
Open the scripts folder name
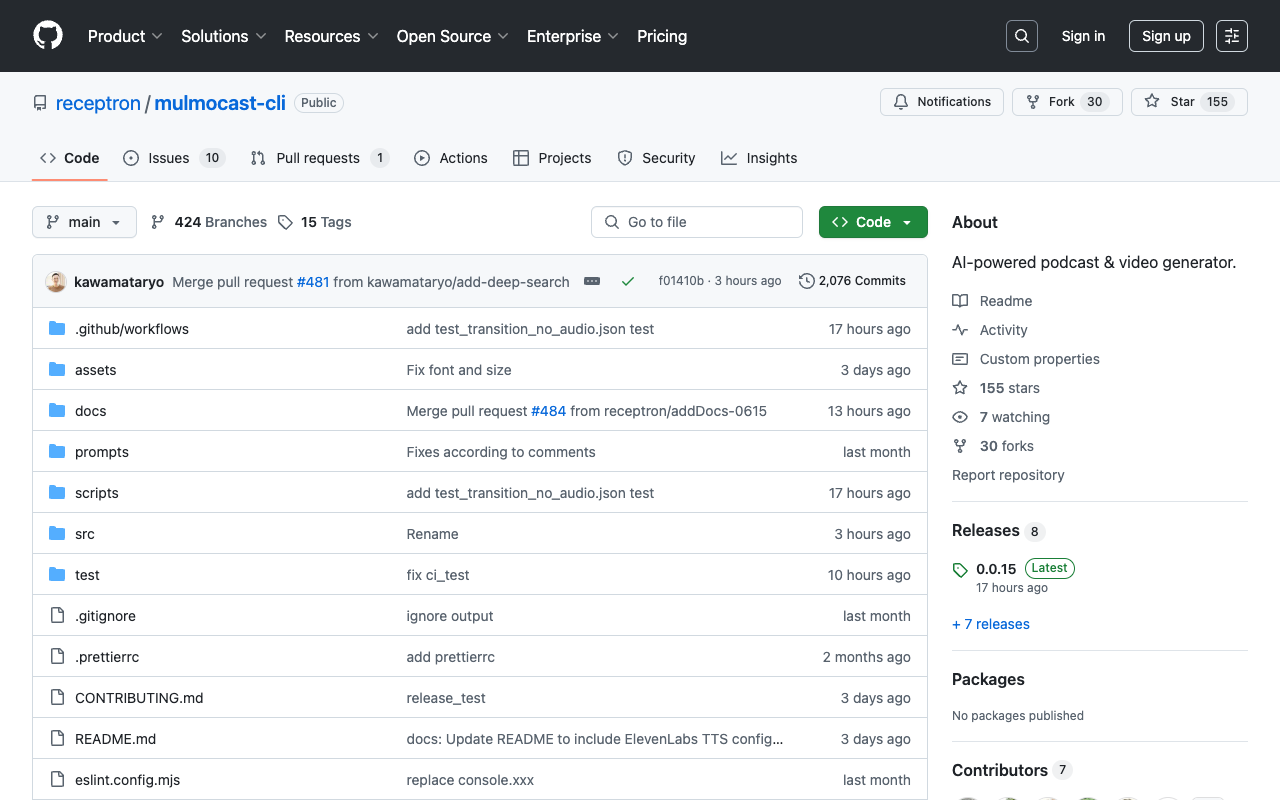[x=97, y=493]
